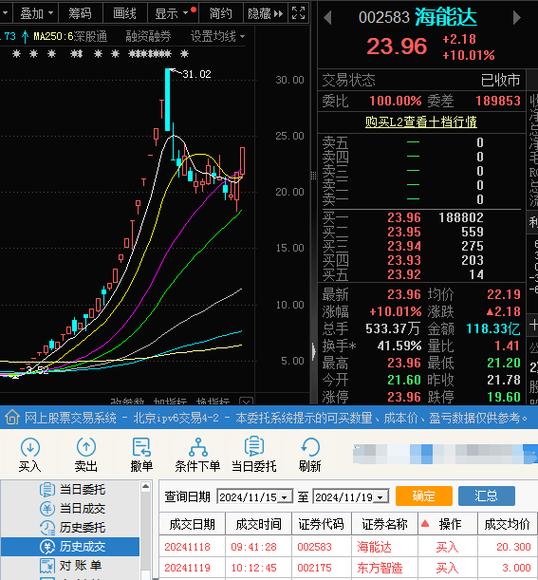Image resolution: width=538 pixels, height=580 pixels.
Task: Sort by 证券名称 column header
Action: coord(384,524)
